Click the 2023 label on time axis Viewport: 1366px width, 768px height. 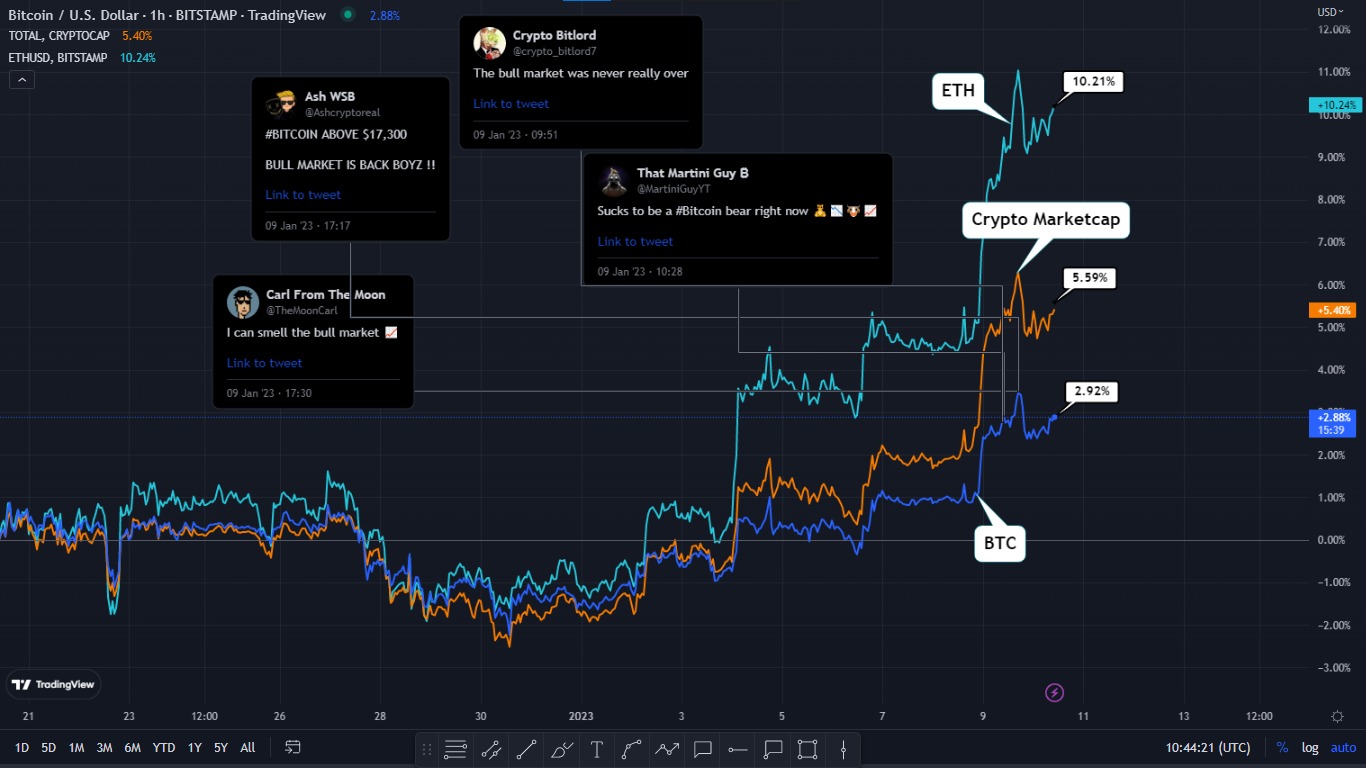tap(580, 716)
